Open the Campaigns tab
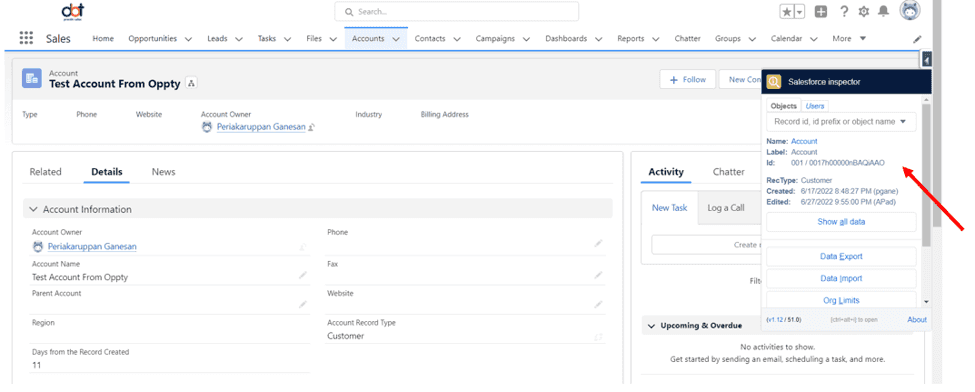This screenshot has width=975, height=392. 495,39
